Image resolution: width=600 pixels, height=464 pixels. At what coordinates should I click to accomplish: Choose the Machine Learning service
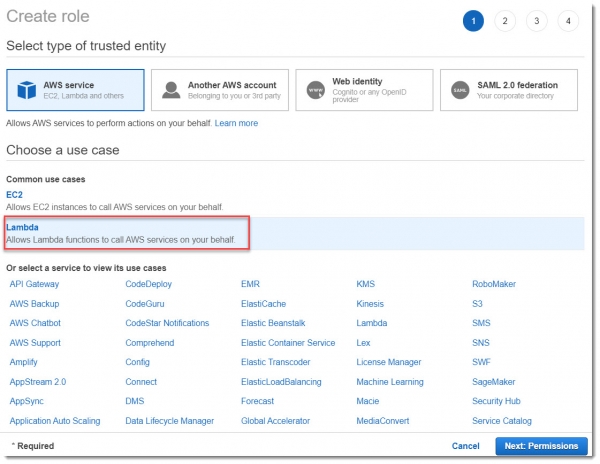pyautogui.click(x=390, y=382)
